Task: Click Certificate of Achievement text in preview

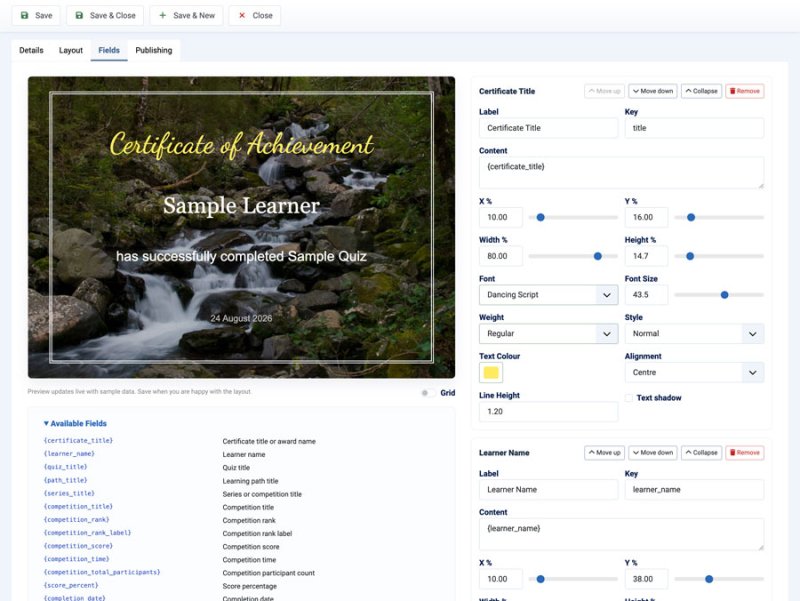Action: [242, 145]
